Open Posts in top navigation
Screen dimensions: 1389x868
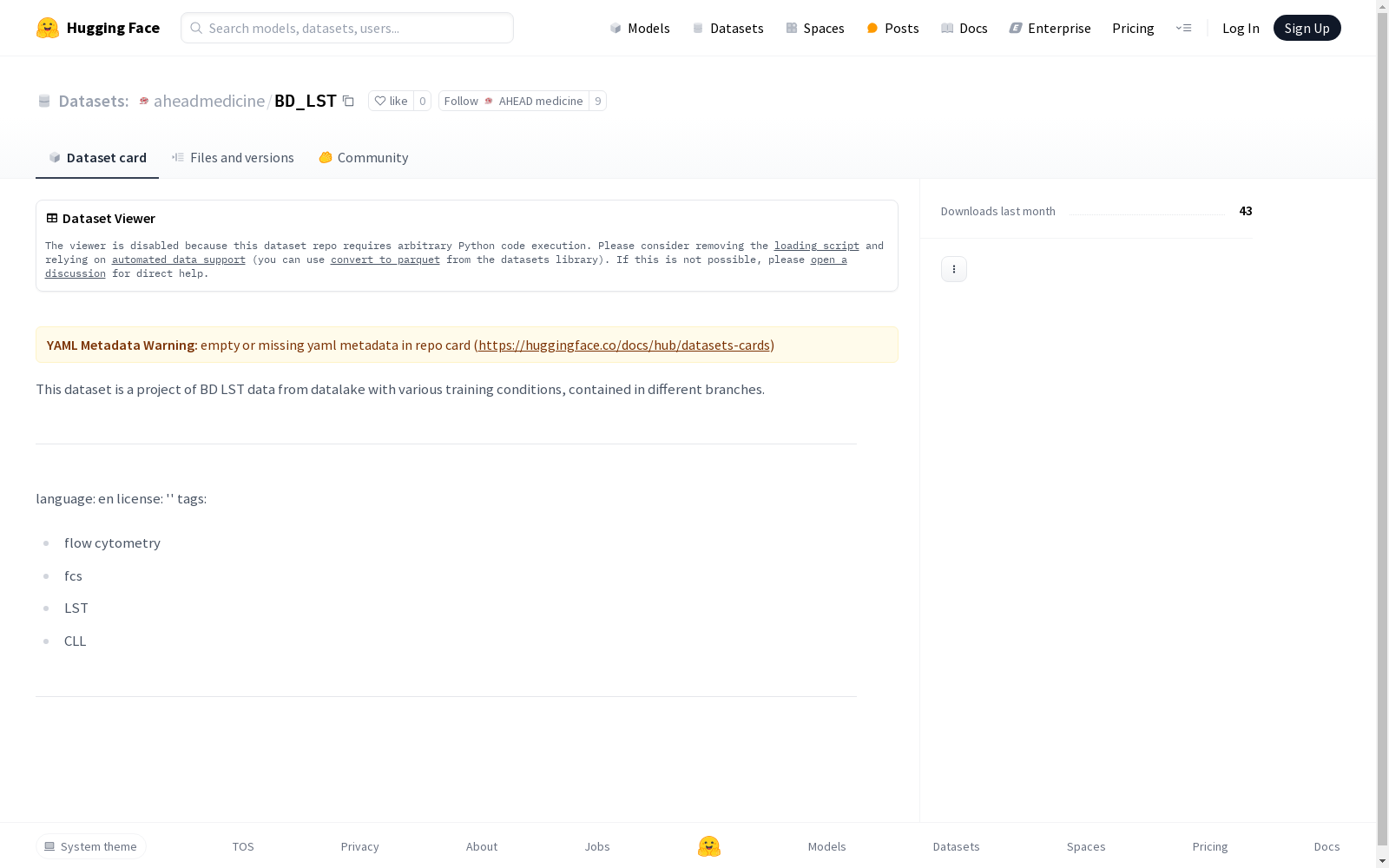click(x=892, y=28)
